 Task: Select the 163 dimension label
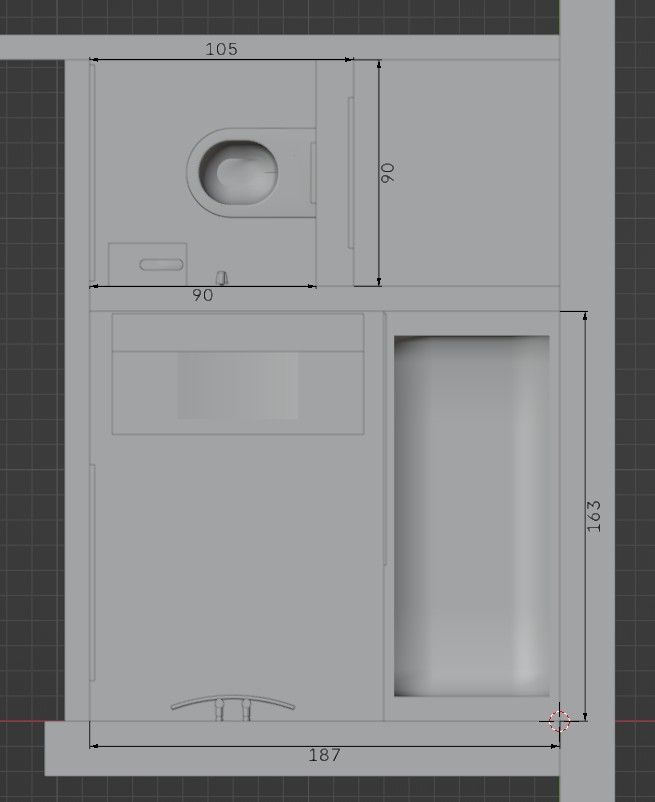(x=594, y=516)
